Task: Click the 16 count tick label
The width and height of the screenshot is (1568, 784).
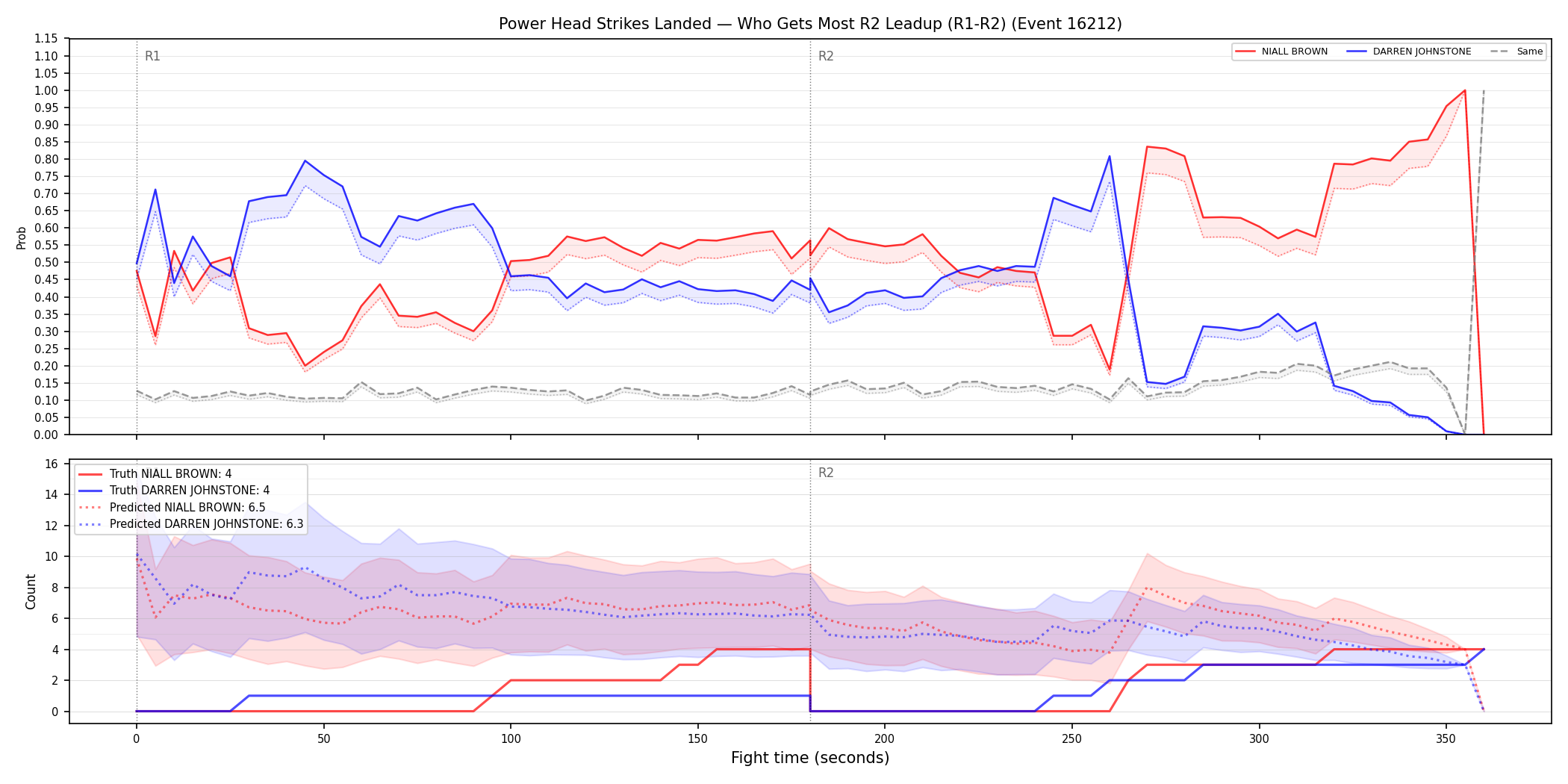Action: [x=52, y=464]
